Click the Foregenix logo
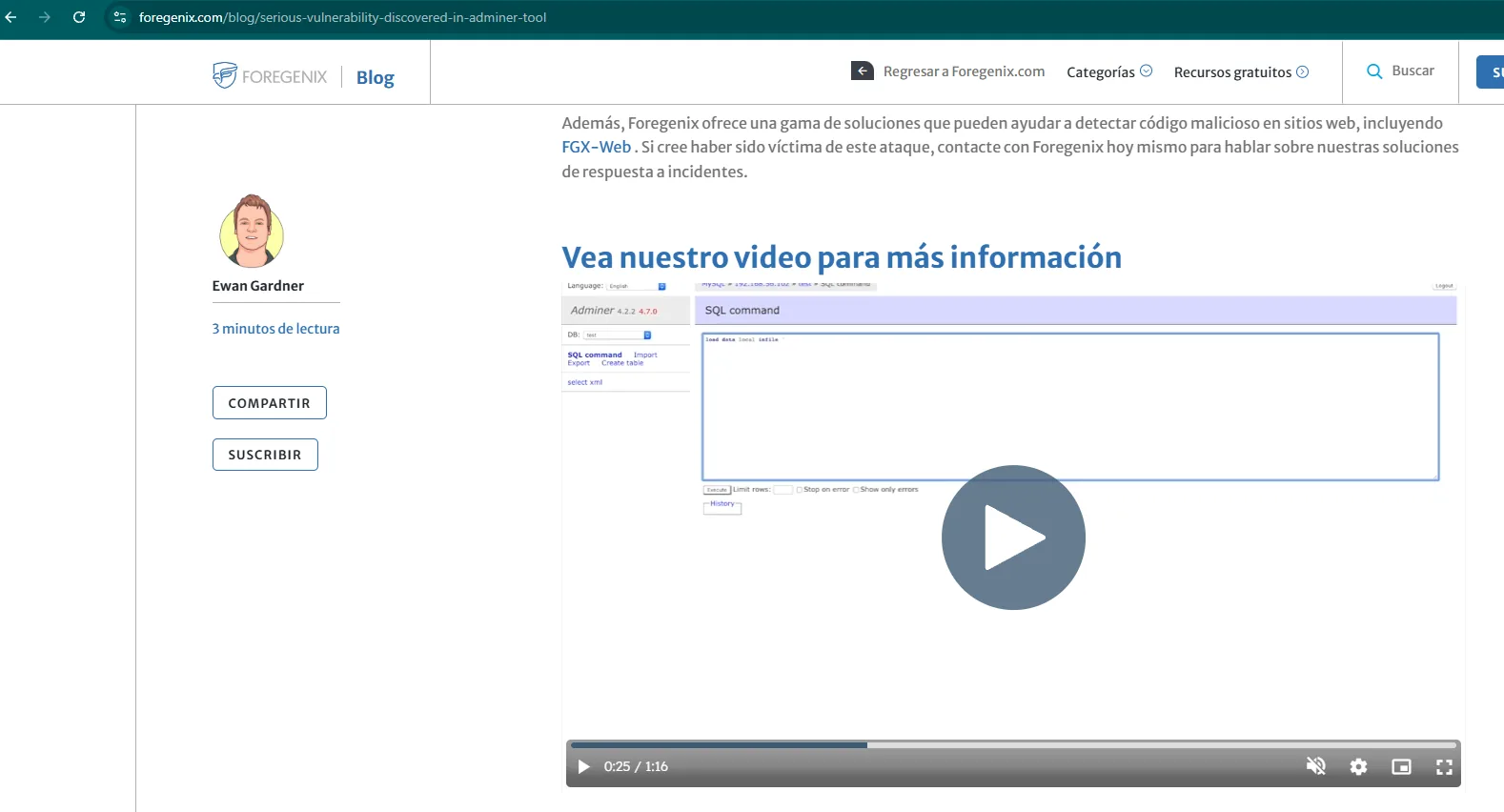Image resolution: width=1504 pixels, height=812 pixels. (270, 76)
